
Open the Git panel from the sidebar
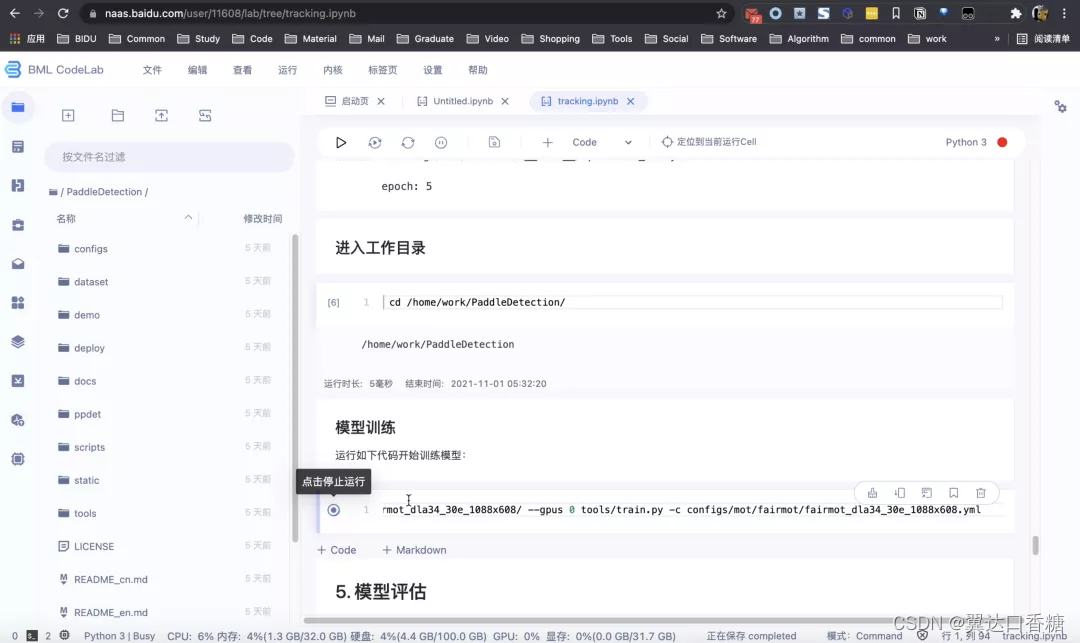coord(18,185)
